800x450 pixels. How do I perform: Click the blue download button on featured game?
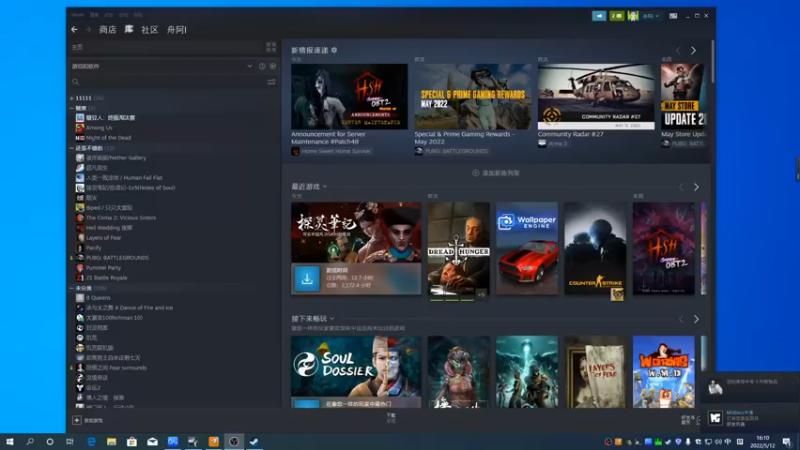tap(307, 279)
